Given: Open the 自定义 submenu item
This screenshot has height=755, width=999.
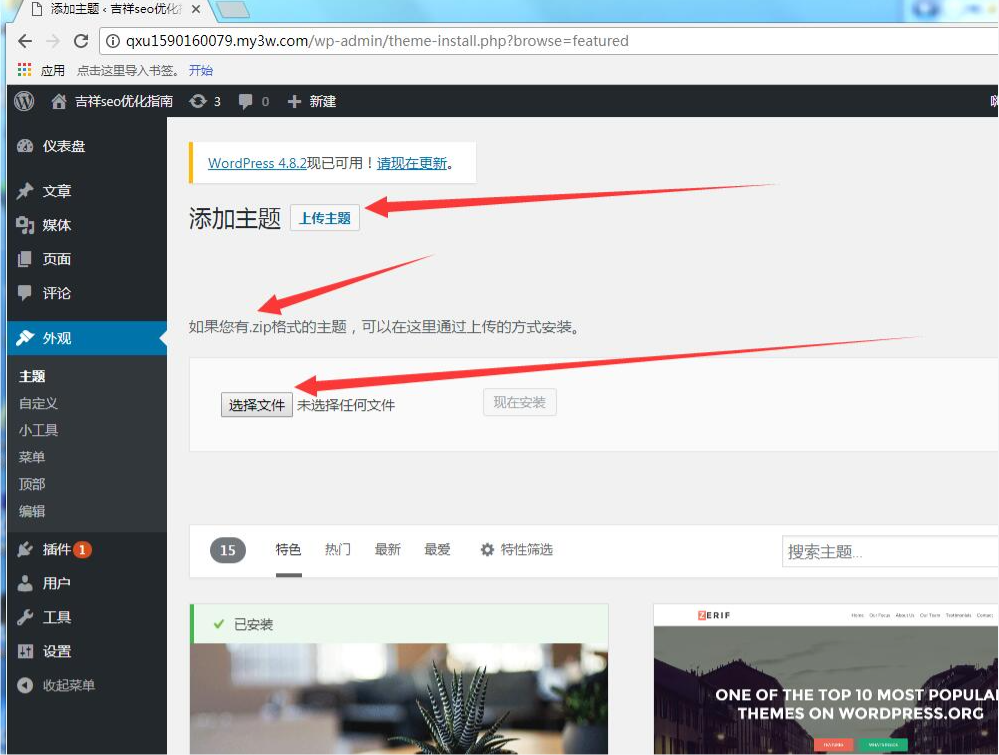Looking at the screenshot, I should 38,403.
